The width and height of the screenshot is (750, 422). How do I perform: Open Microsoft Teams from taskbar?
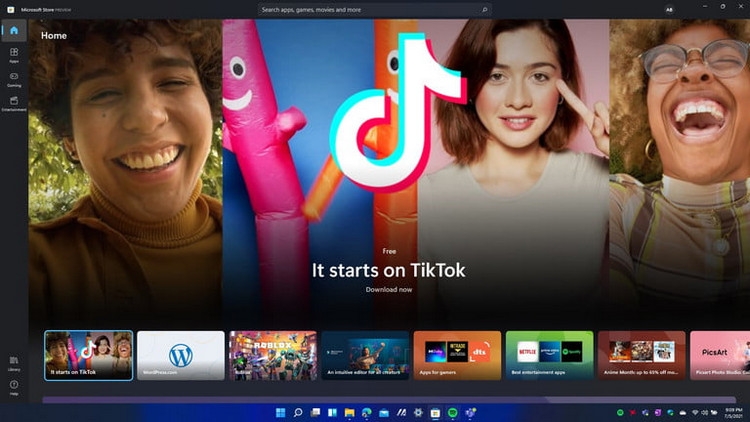tap(470, 412)
